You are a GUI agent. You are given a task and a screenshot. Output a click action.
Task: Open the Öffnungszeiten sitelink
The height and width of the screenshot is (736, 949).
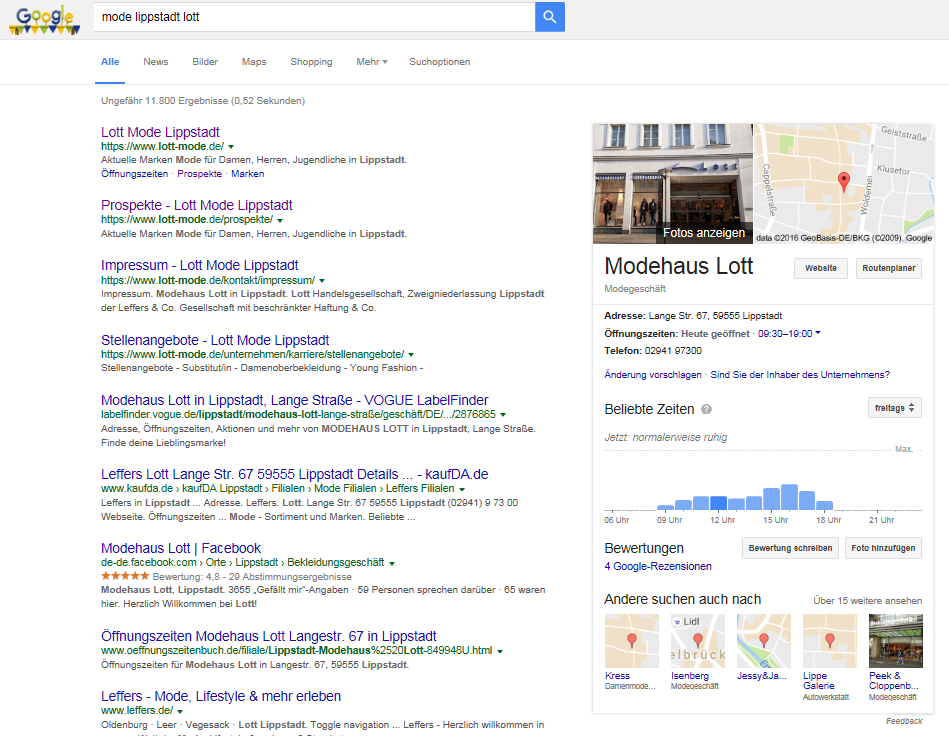click(x=134, y=174)
